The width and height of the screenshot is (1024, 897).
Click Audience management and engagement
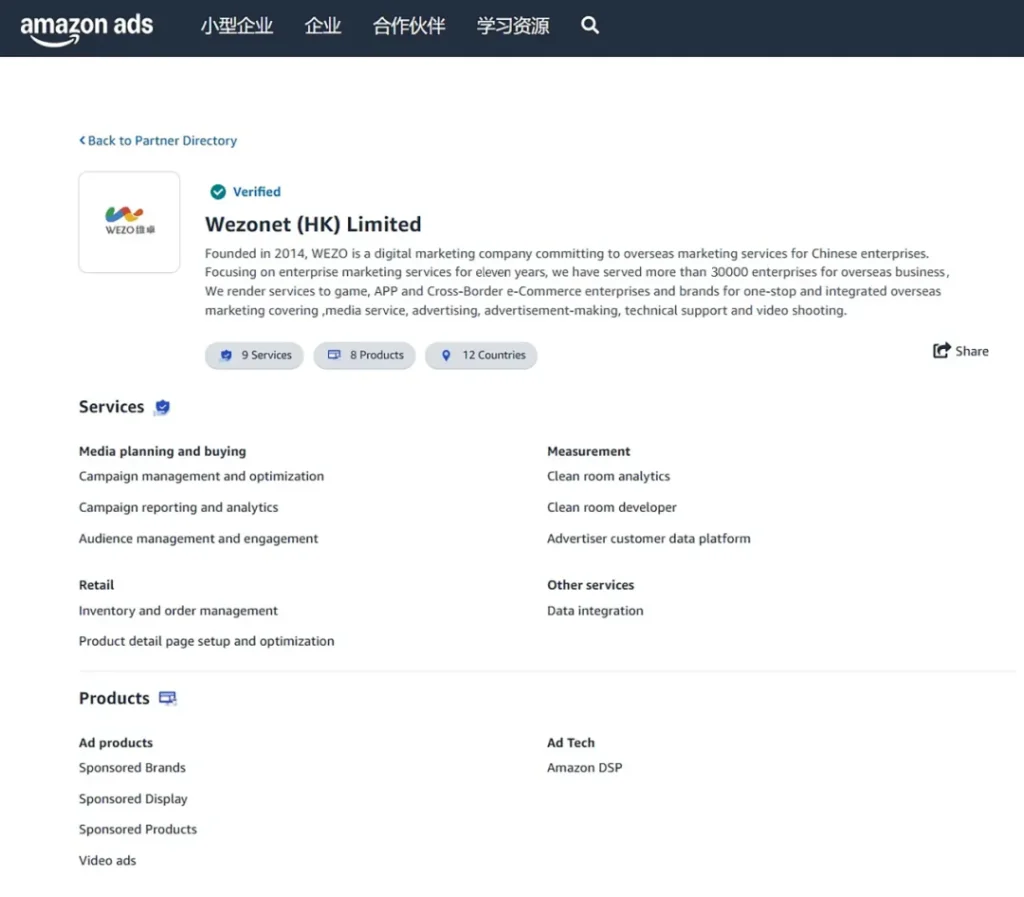tap(199, 539)
